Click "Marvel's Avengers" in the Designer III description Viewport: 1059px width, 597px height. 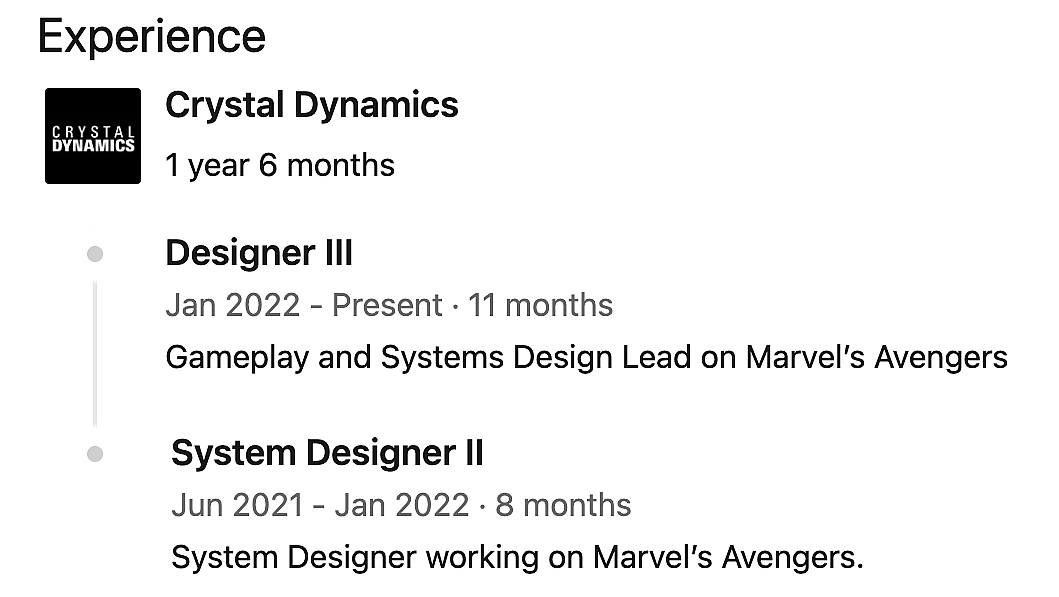877,357
